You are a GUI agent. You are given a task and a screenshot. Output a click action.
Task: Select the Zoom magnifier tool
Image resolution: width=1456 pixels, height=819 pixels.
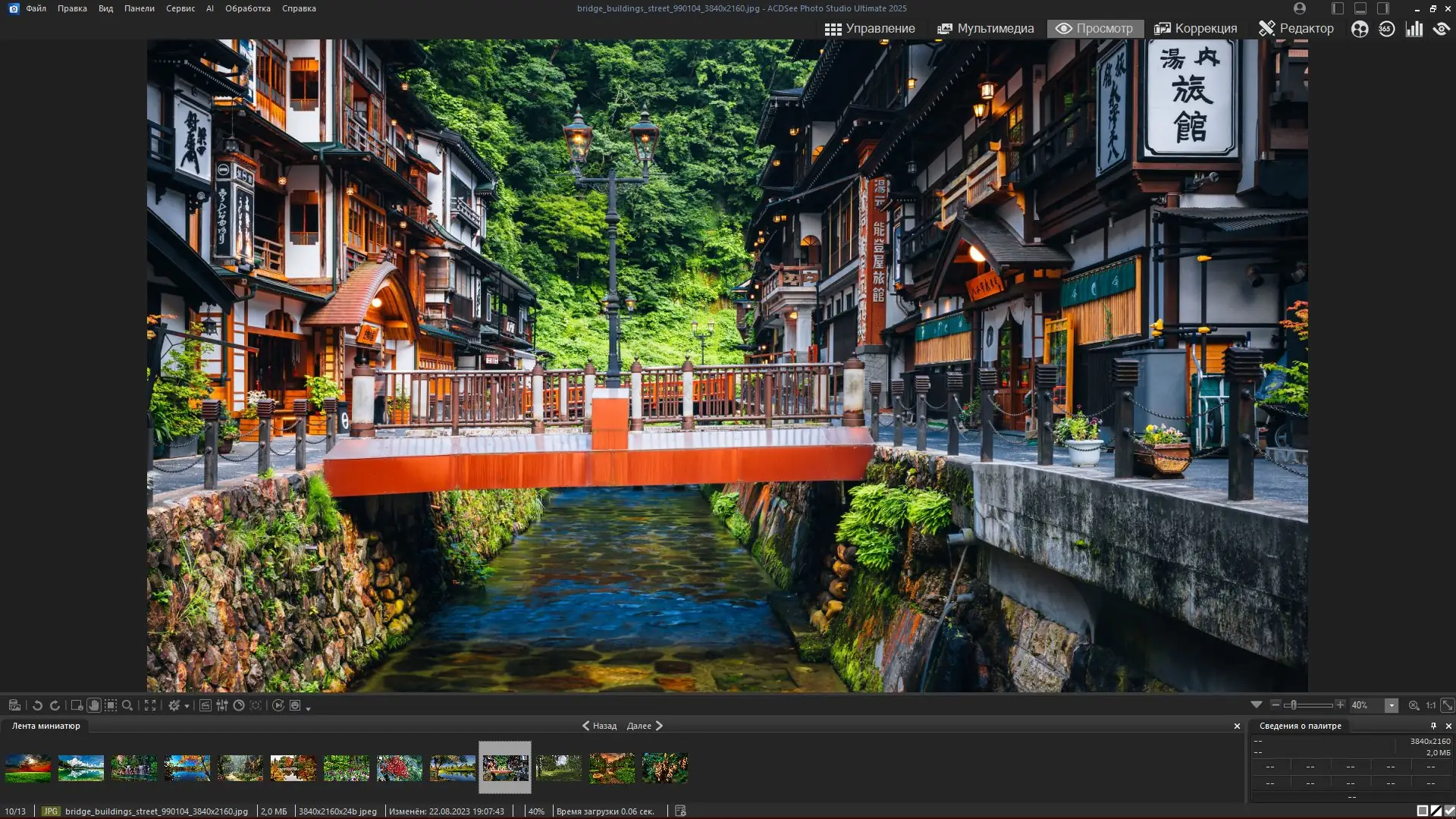[127, 705]
